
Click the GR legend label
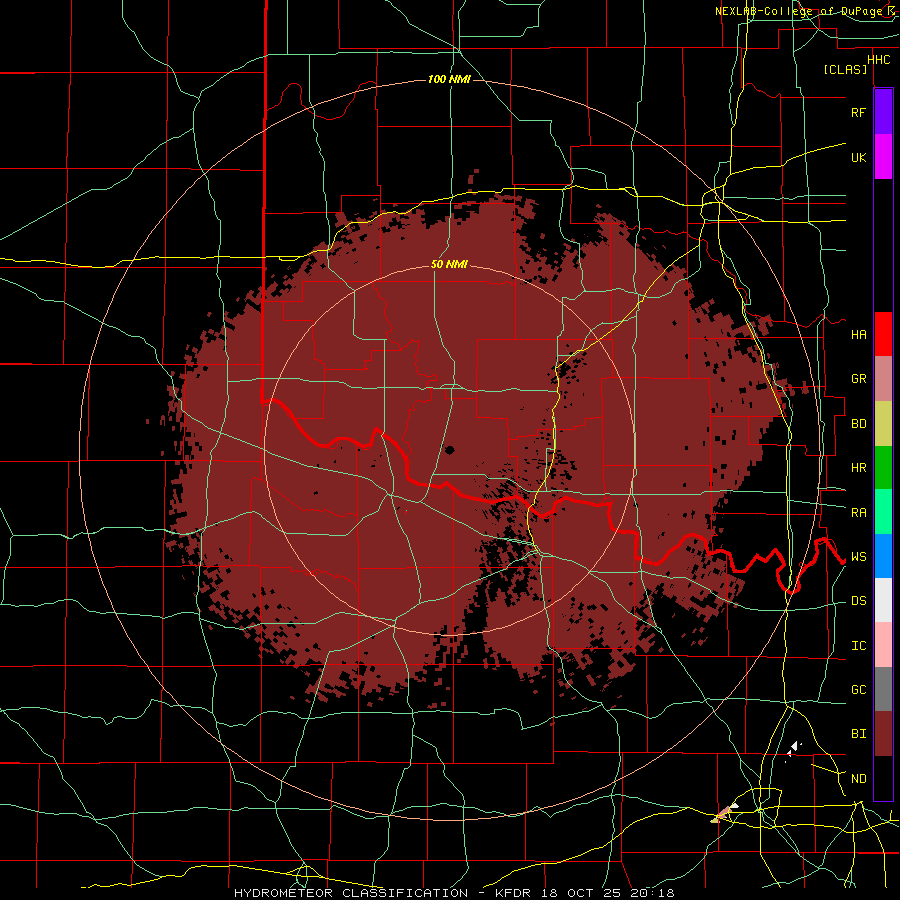point(858,379)
